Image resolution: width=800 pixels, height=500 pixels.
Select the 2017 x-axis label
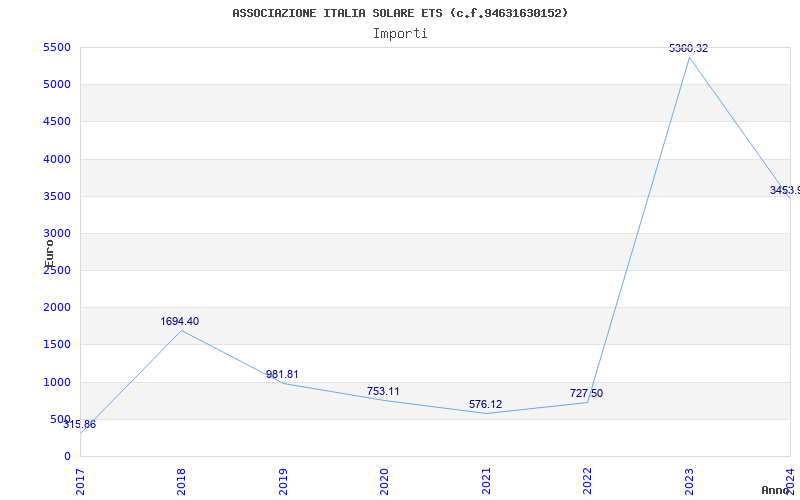(x=80, y=481)
